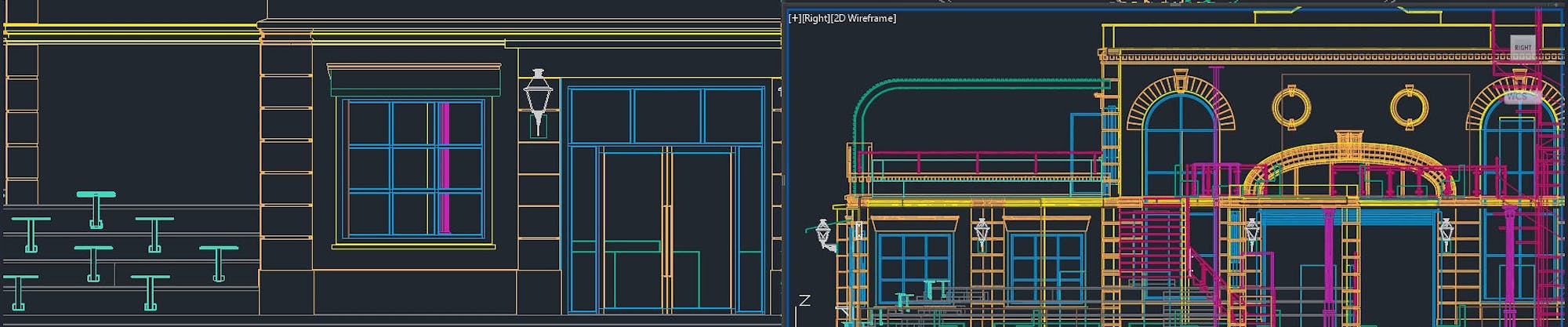This screenshot has width=1568, height=327.
Task: Click the RIGHT face of the ViewCube
Action: pos(1523,47)
